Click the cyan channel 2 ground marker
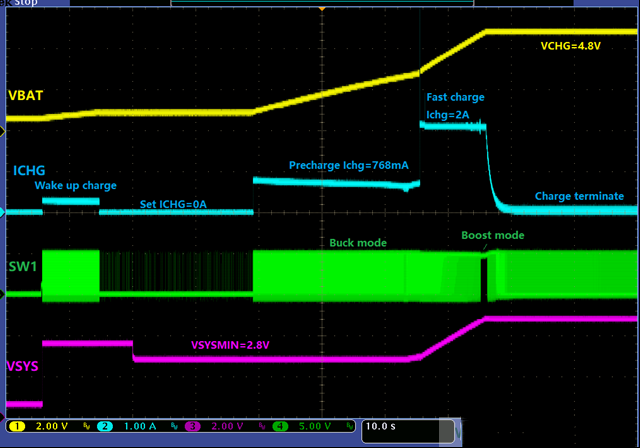The height and width of the screenshot is (448, 640). [2, 212]
